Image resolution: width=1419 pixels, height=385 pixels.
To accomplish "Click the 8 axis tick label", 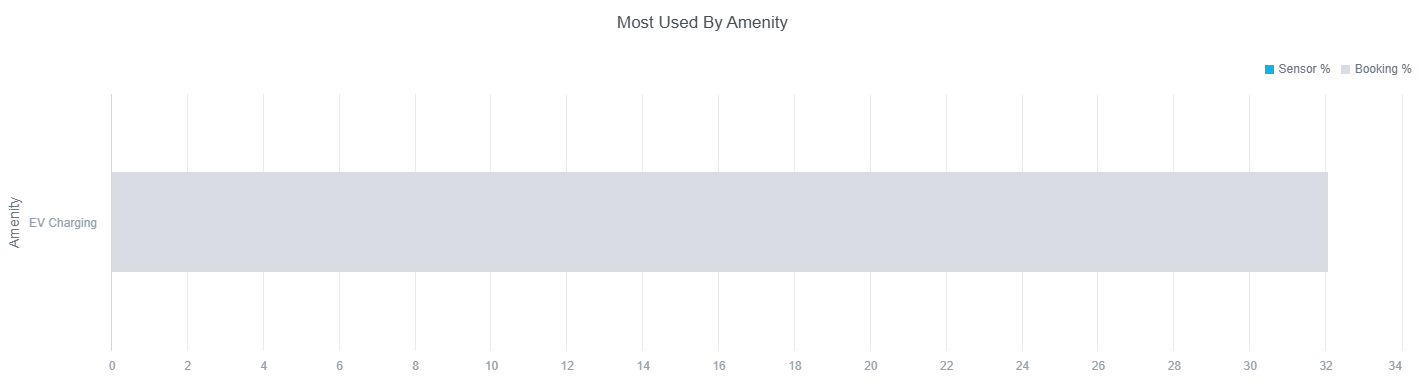I will click(x=415, y=366).
